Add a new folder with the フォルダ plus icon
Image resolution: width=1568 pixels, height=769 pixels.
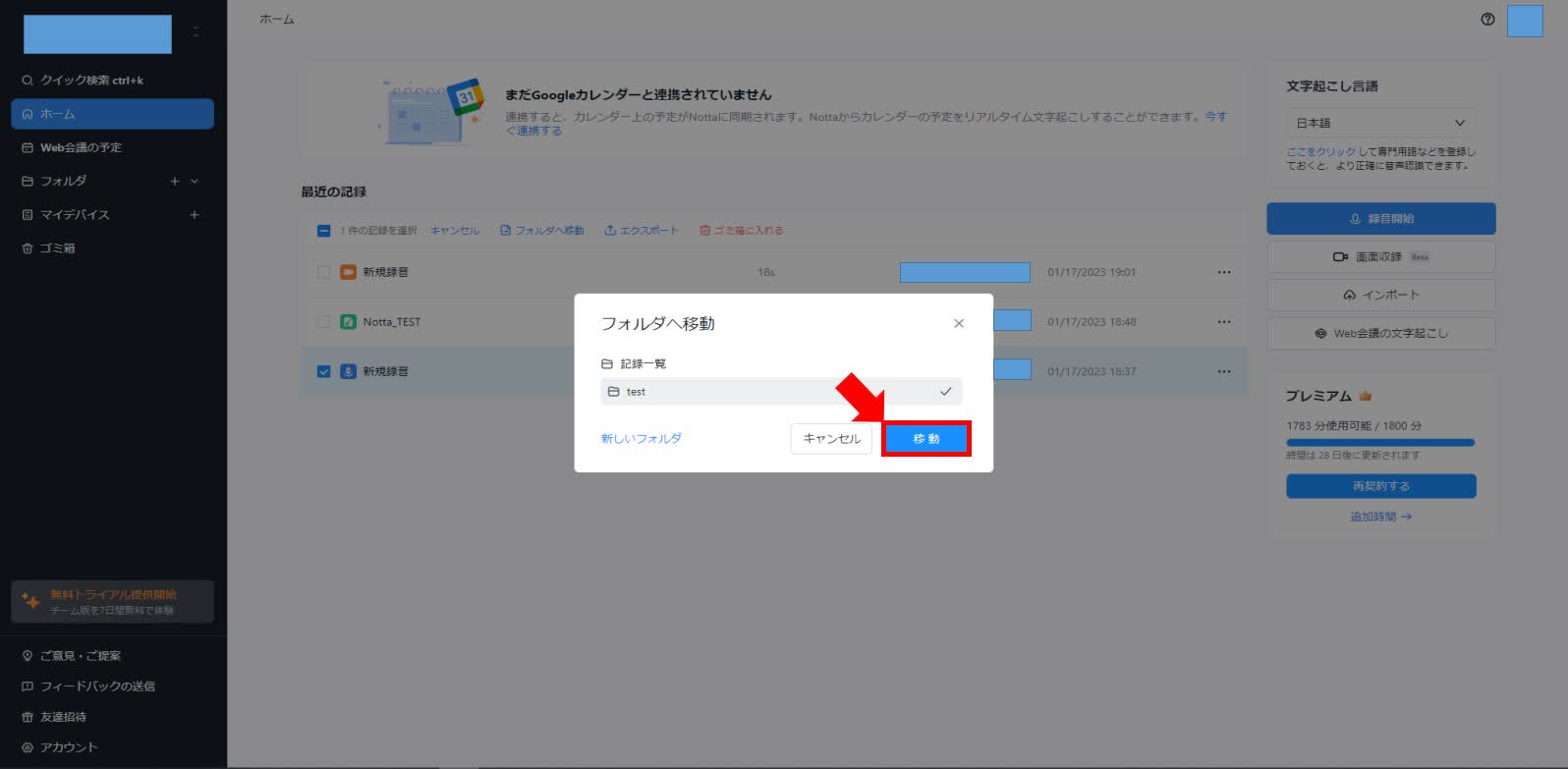tap(175, 181)
